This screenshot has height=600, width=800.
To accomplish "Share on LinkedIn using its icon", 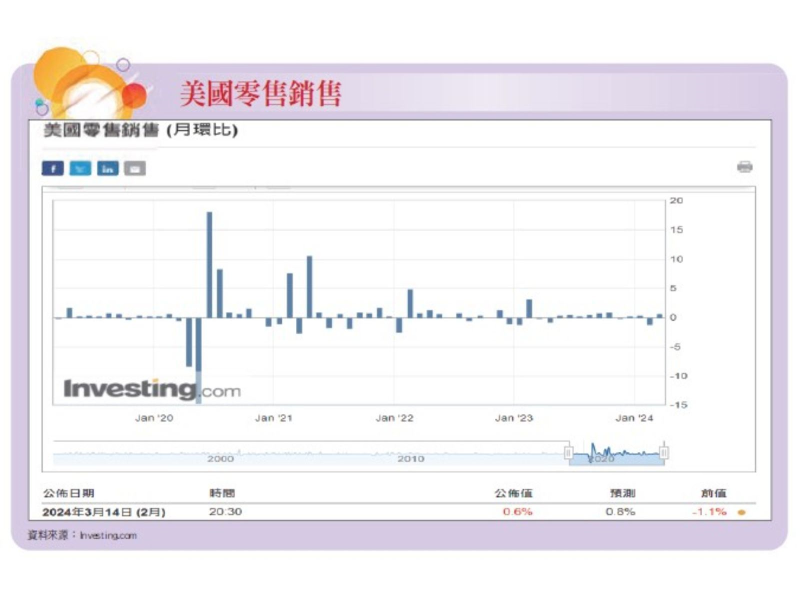I will [x=107, y=168].
